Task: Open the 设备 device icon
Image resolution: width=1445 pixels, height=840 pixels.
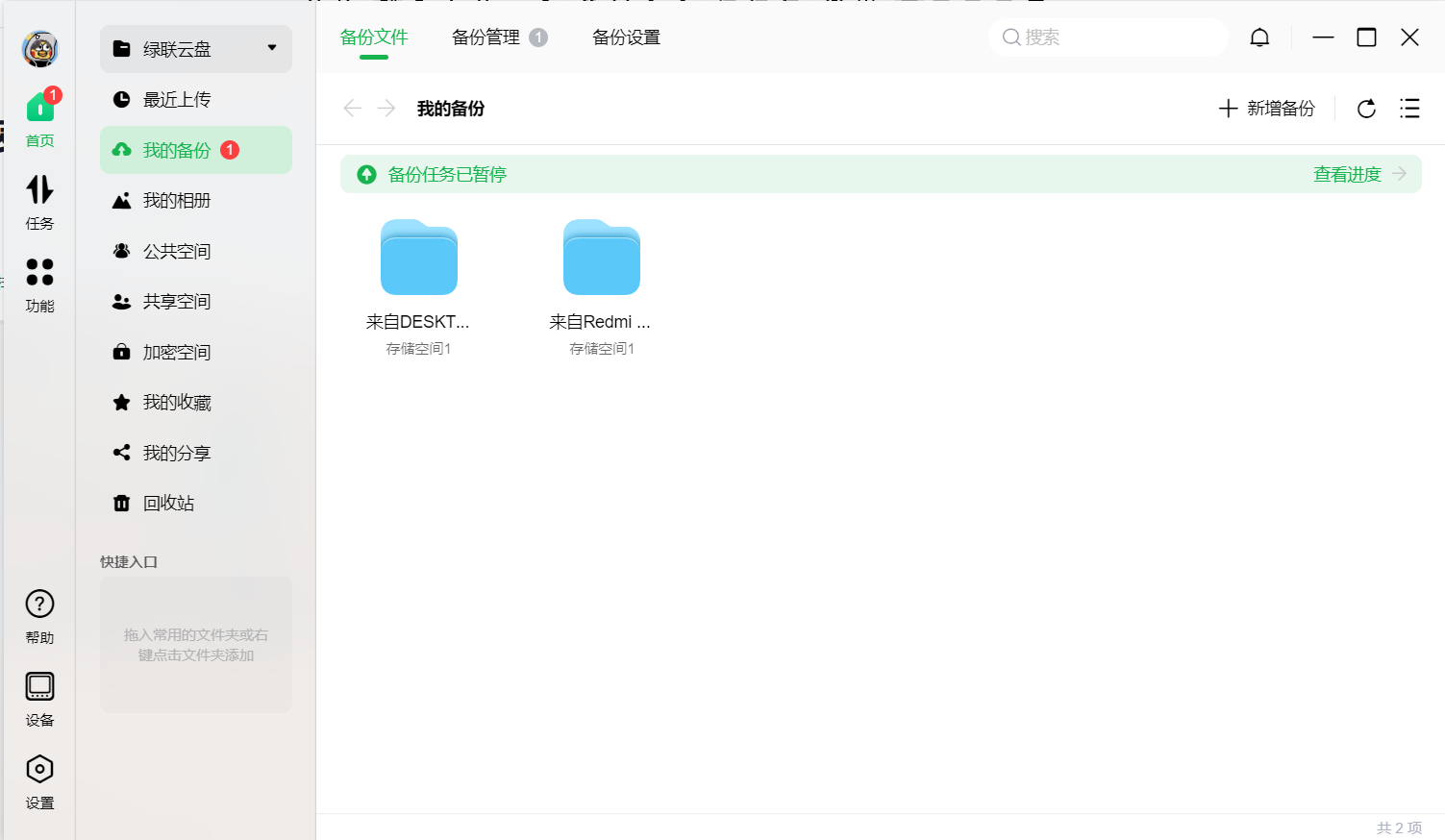Action: click(x=39, y=700)
